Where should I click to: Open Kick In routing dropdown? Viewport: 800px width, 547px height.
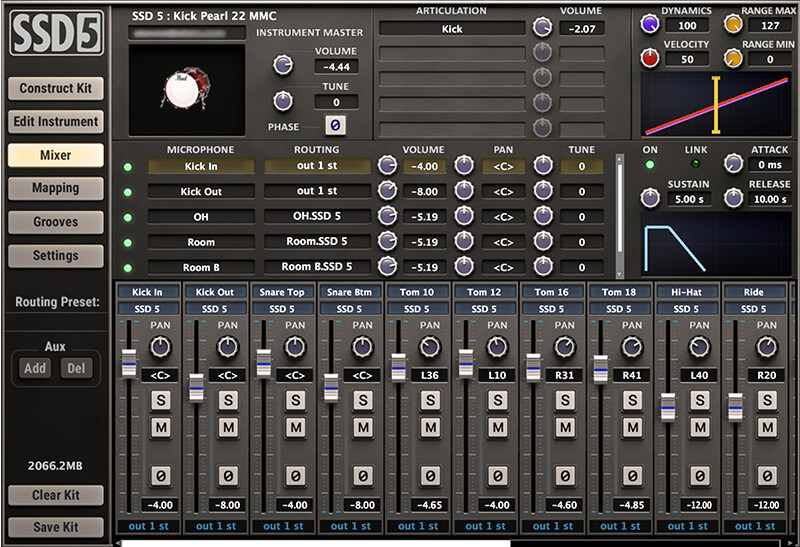click(317, 166)
